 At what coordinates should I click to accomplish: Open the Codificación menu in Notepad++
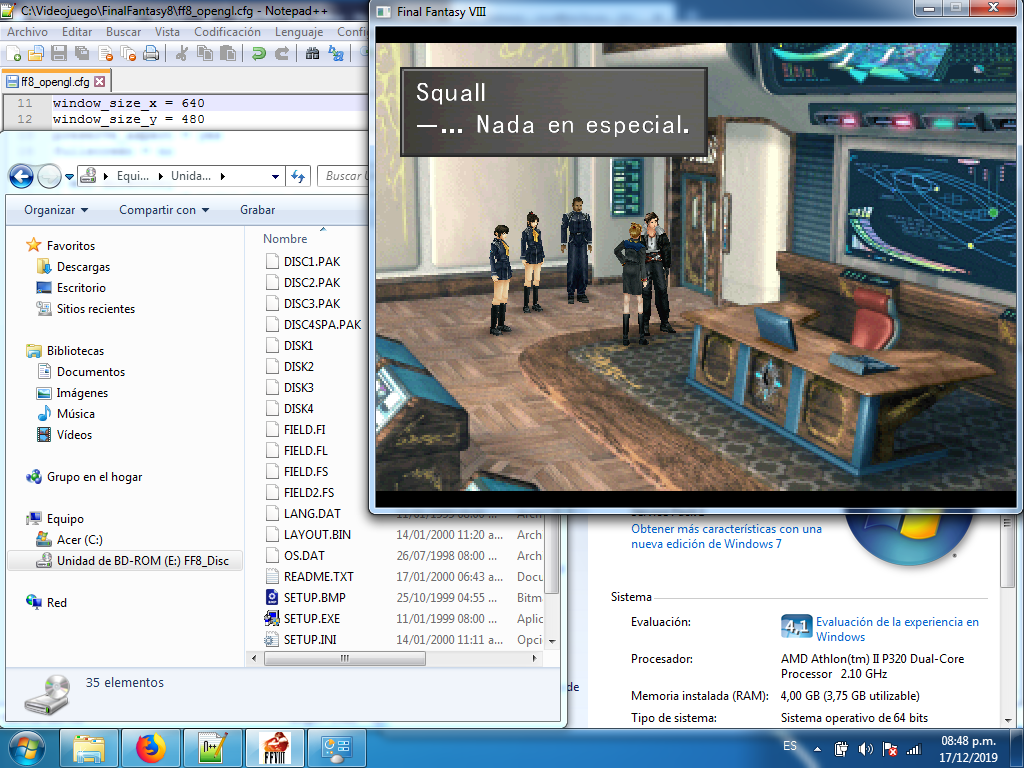(x=227, y=31)
